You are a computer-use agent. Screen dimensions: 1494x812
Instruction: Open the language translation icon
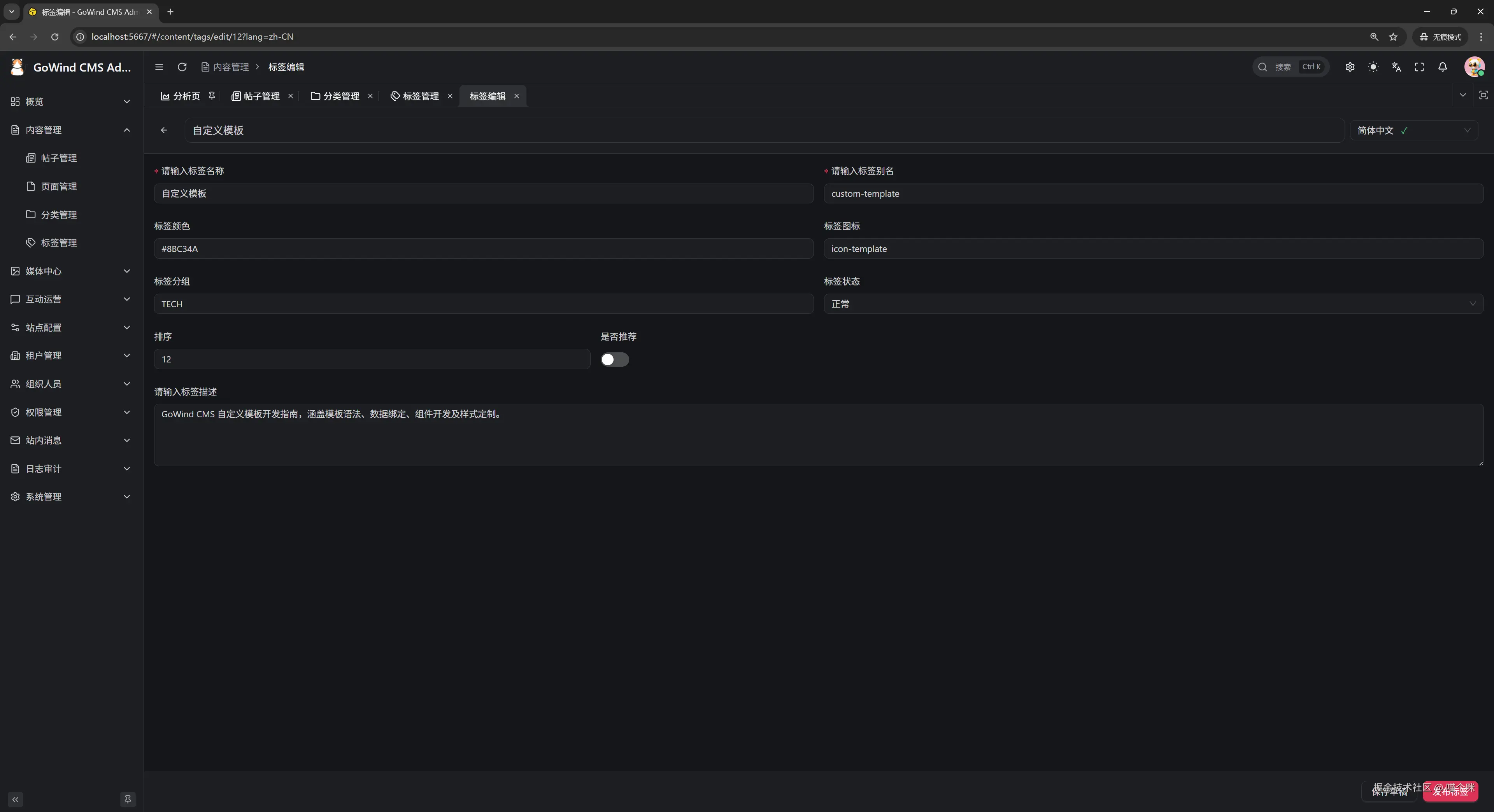tap(1396, 67)
